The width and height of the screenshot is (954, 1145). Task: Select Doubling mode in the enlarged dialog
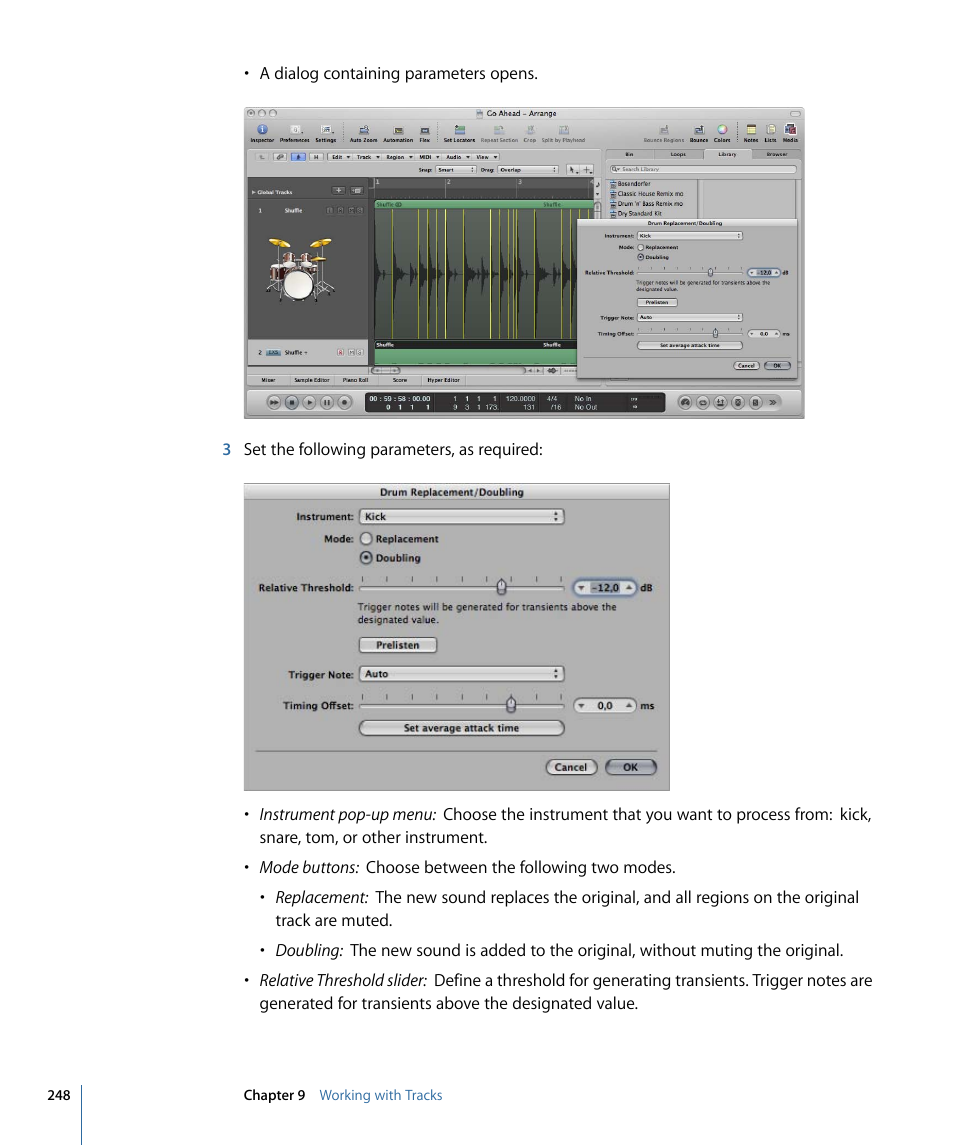coord(367,558)
